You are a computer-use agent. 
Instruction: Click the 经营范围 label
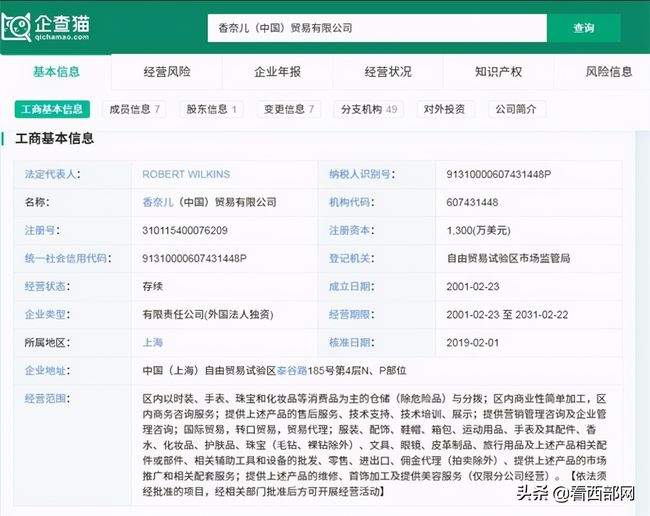47,399
